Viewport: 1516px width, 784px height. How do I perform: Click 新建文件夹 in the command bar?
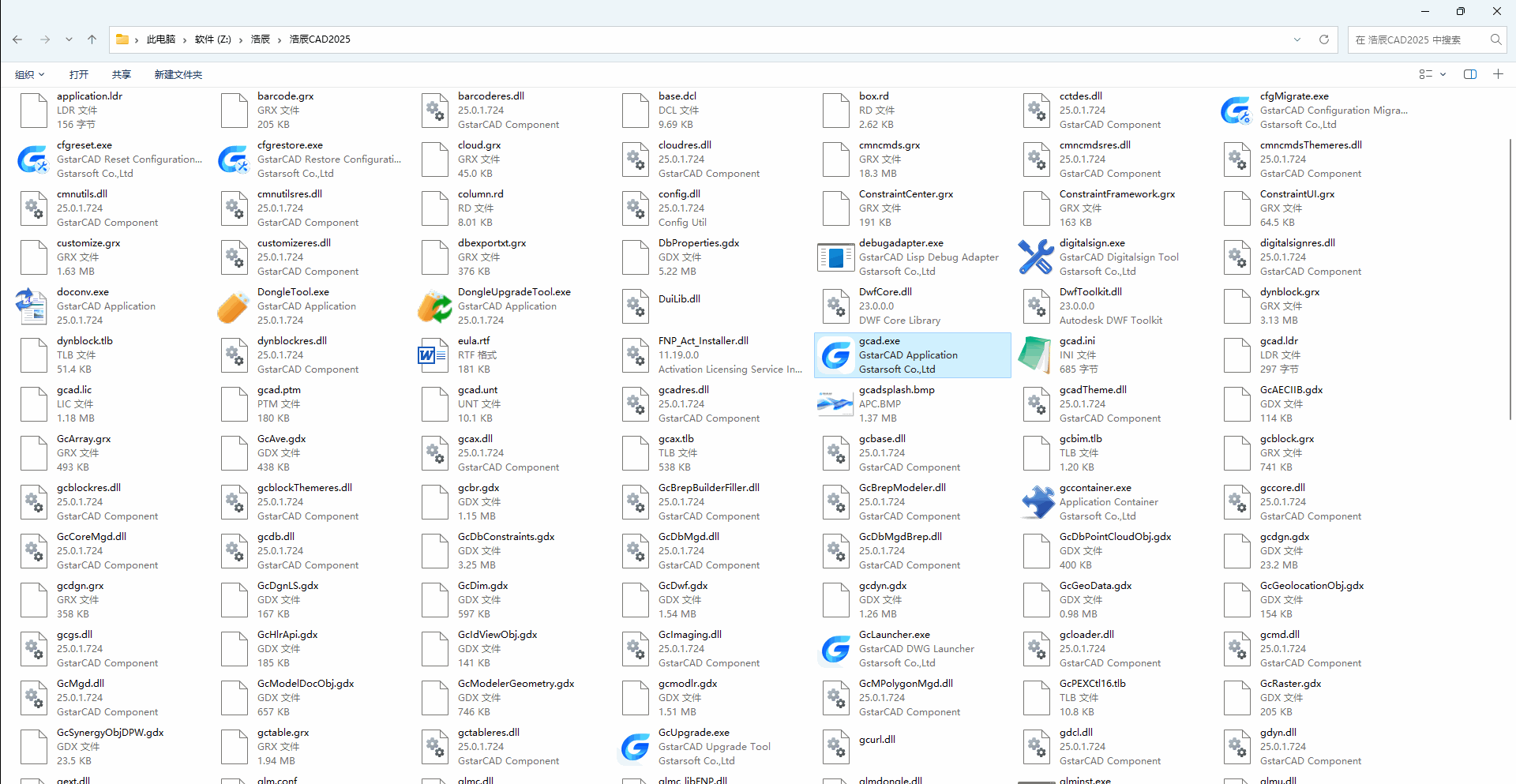(178, 74)
